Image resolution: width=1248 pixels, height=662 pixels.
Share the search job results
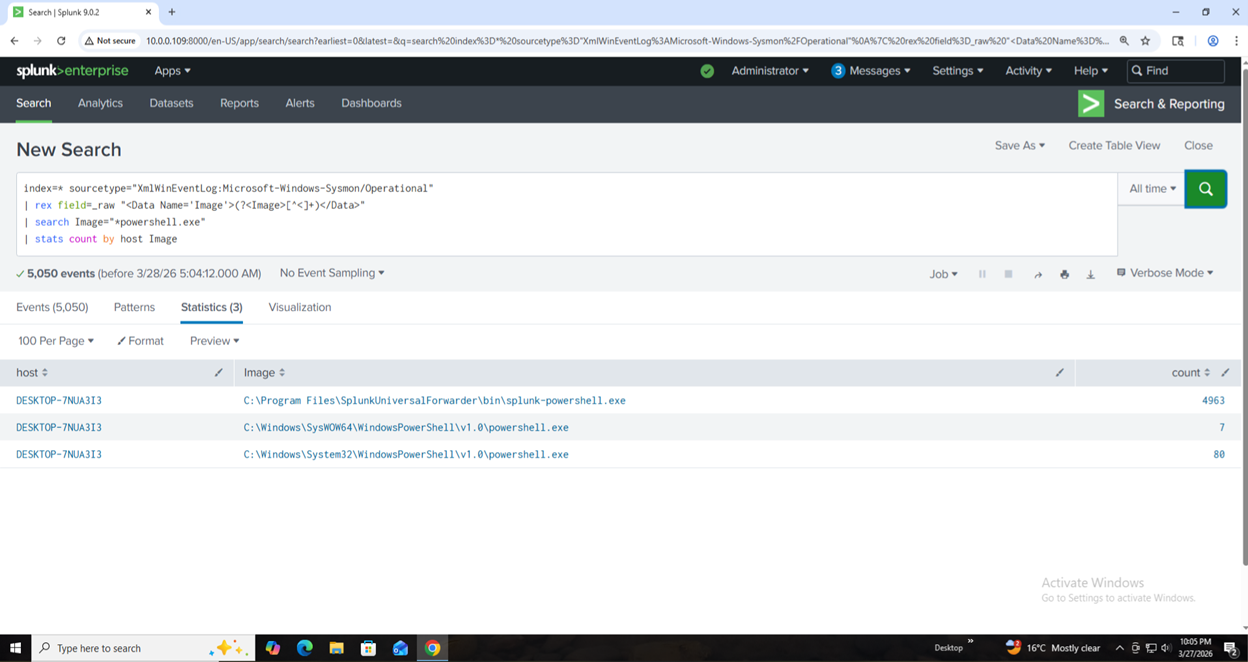[1037, 273]
